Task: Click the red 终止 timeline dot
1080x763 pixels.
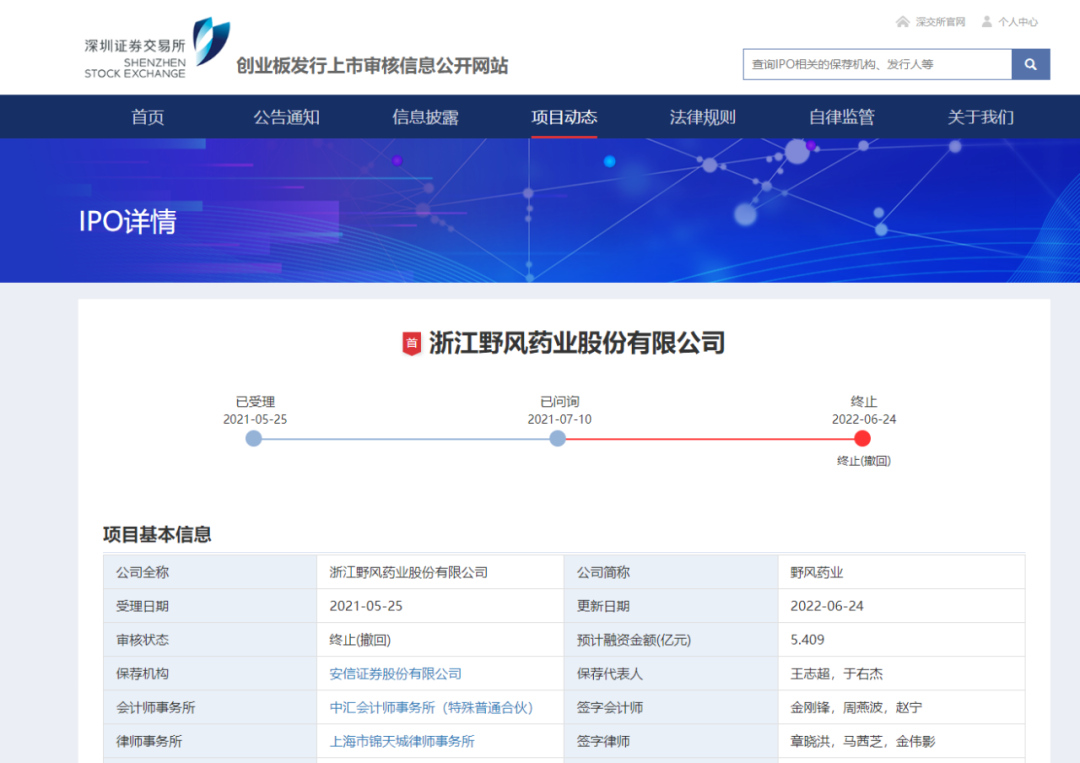Action: [862, 439]
